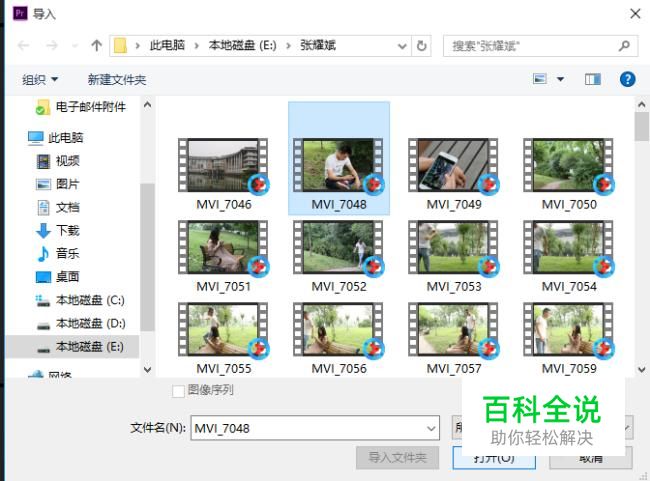
Task: Change the view layout icon
Action: pos(540,79)
